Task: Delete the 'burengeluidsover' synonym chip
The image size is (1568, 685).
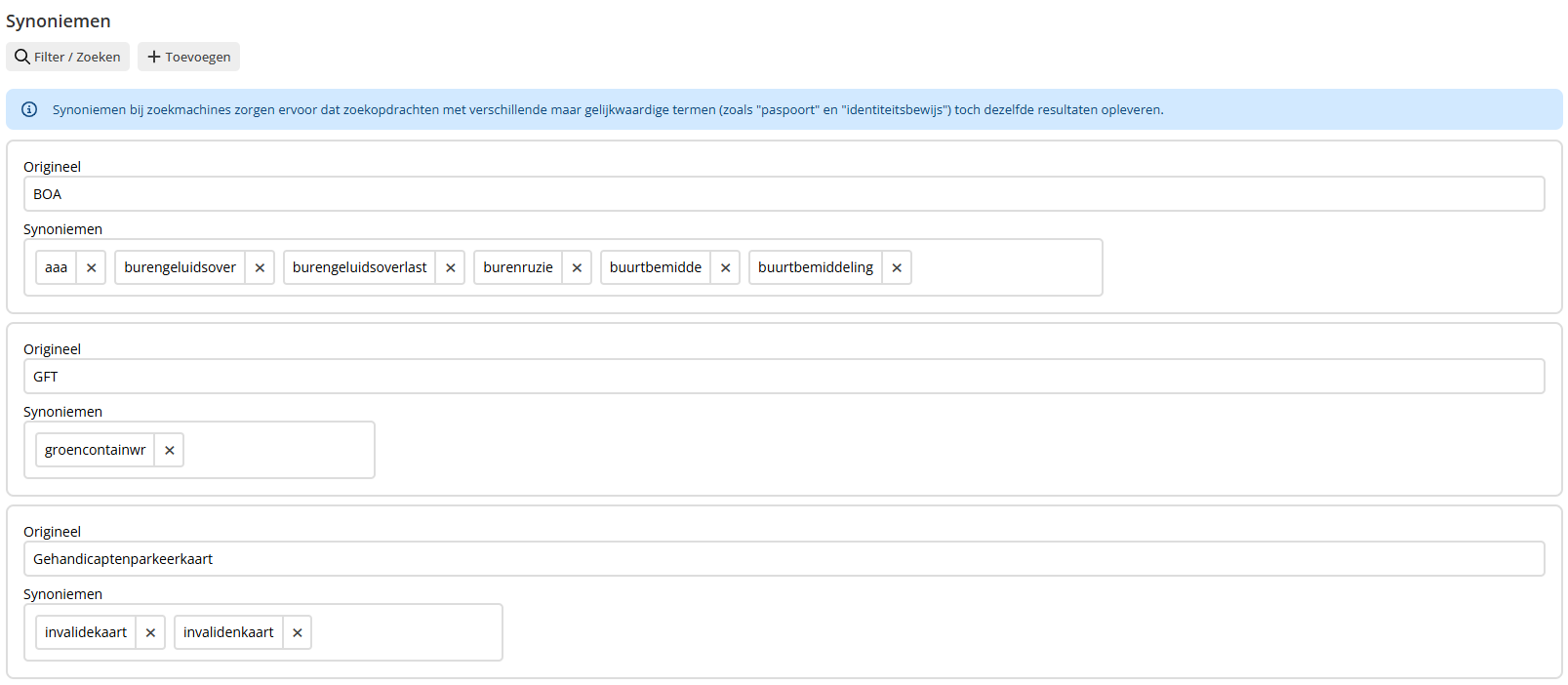Action: (260, 267)
